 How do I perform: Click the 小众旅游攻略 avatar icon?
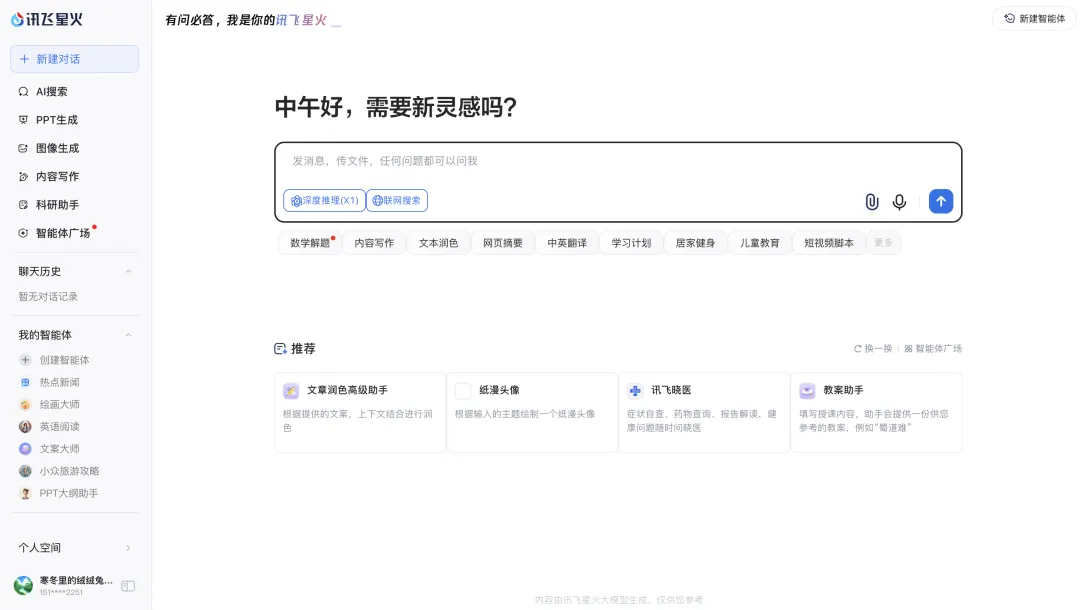[25, 471]
